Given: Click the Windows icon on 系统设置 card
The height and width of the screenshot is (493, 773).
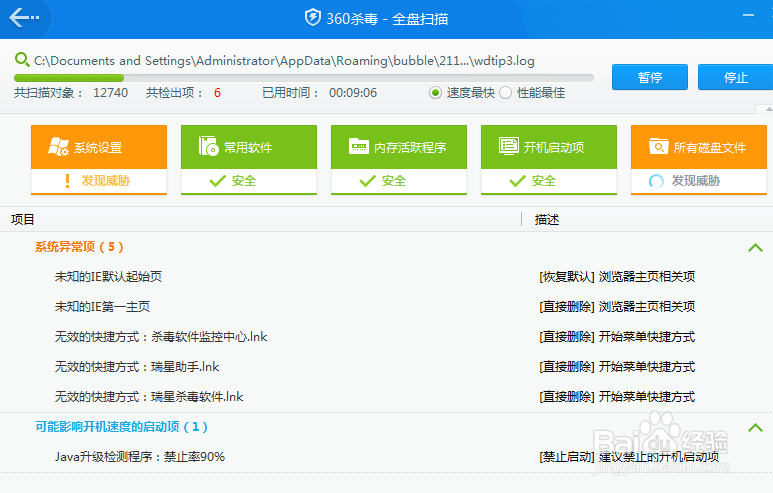Looking at the screenshot, I should (58, 147).
